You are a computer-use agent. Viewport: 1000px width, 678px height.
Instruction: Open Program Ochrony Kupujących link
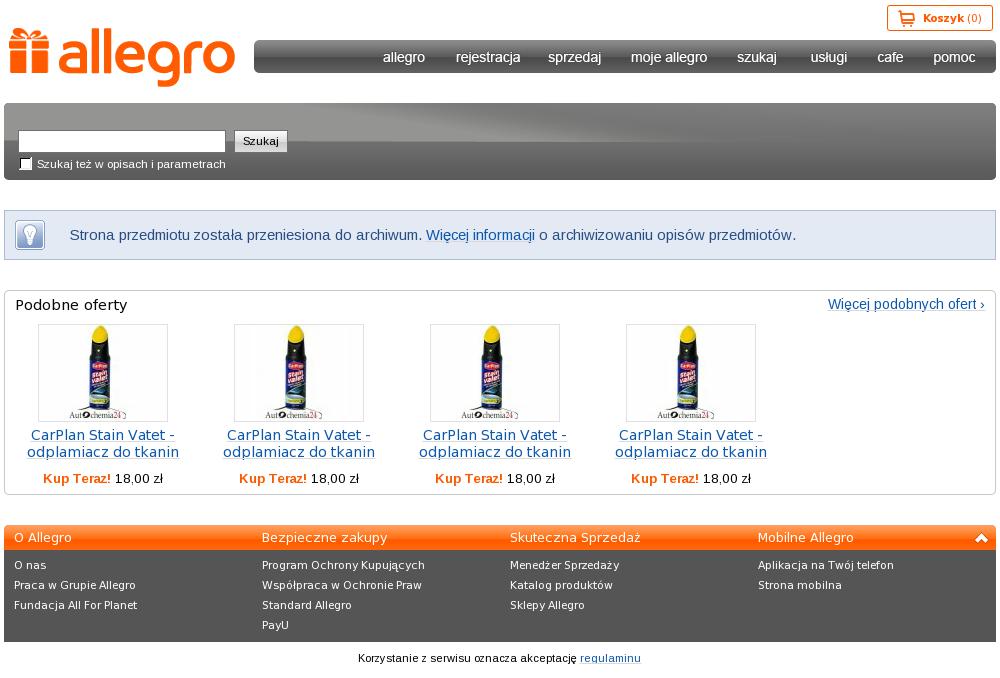pyautogui.click(x=343, y=565)
